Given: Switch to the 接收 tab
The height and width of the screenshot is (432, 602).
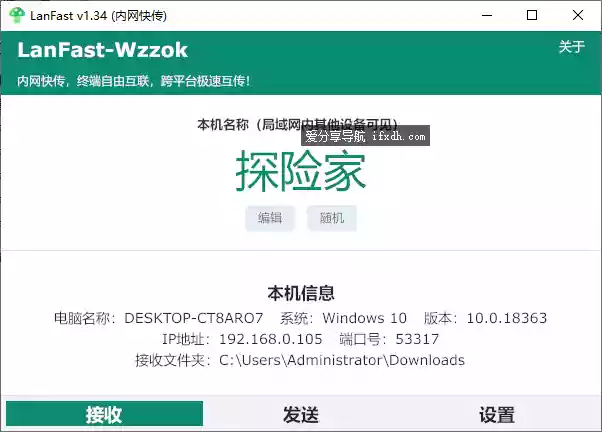Looking at the screenshot, I should (x=104, y=414).
